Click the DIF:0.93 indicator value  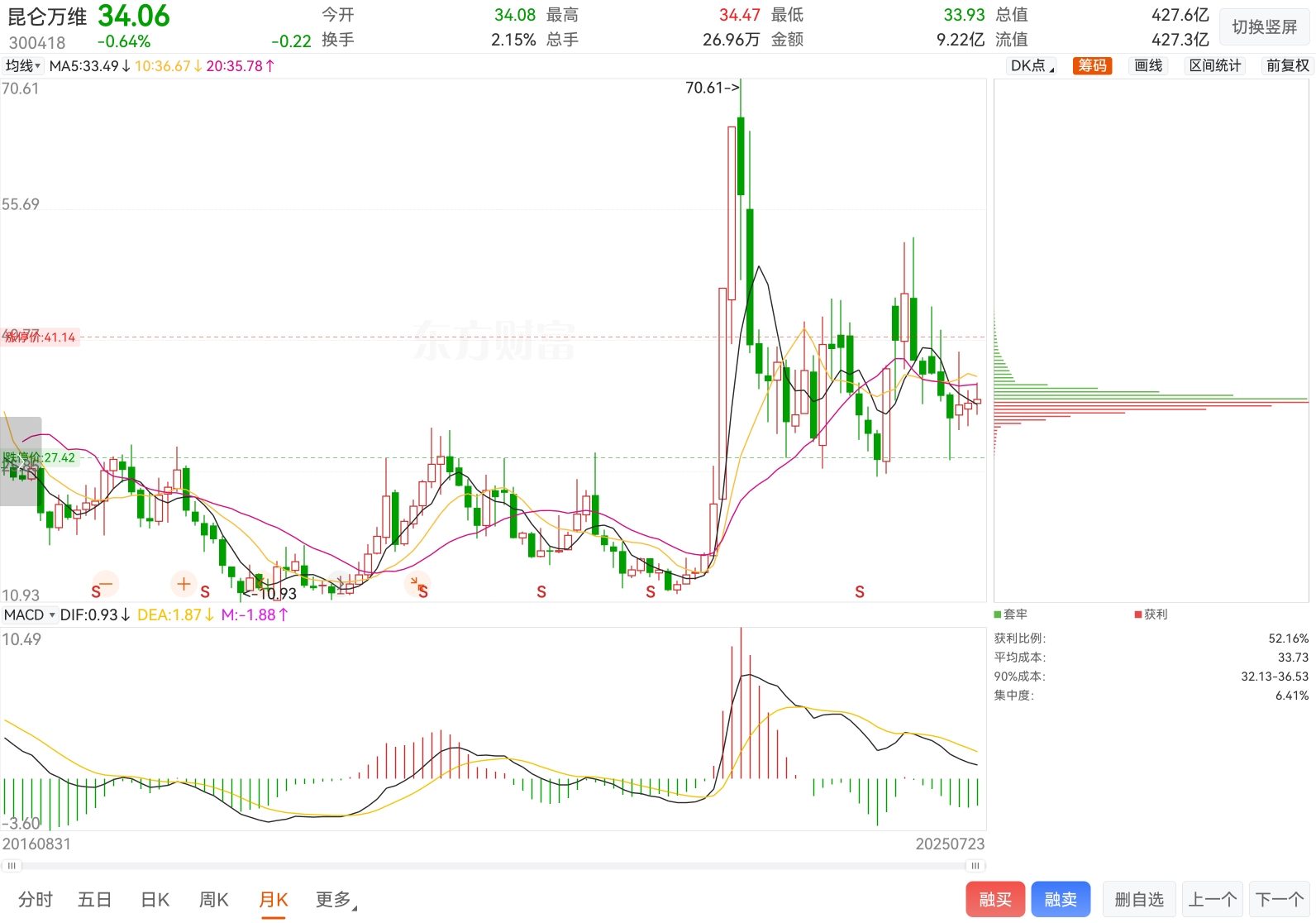pos(95,615)
